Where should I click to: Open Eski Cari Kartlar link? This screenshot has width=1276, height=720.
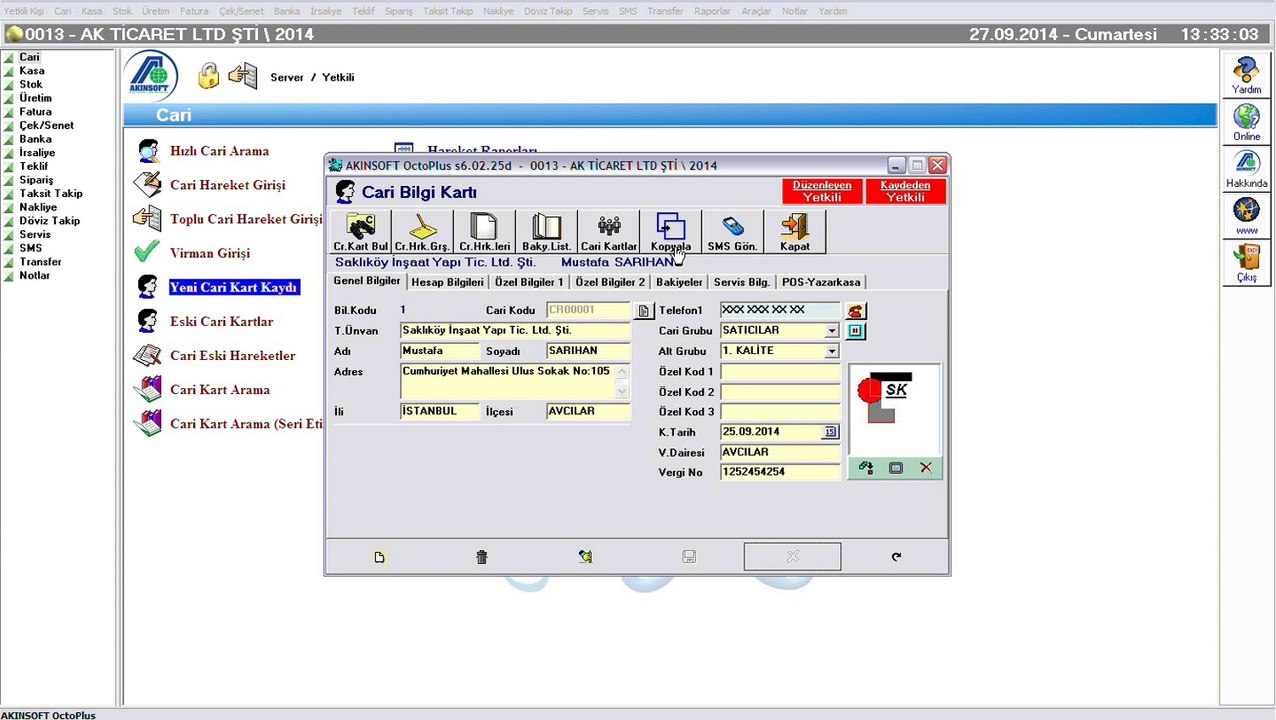pos(221,321)
